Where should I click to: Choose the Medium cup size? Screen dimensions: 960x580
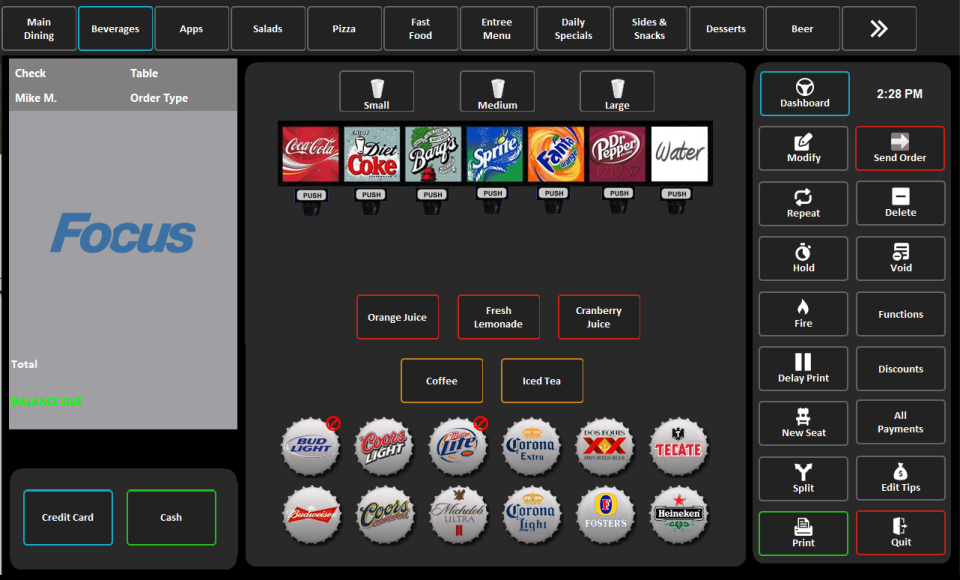coord(497,91)
